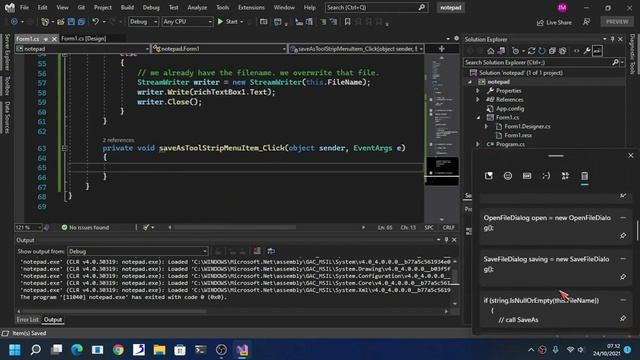Select App.config in Solution Explorer

pos(510,109)
